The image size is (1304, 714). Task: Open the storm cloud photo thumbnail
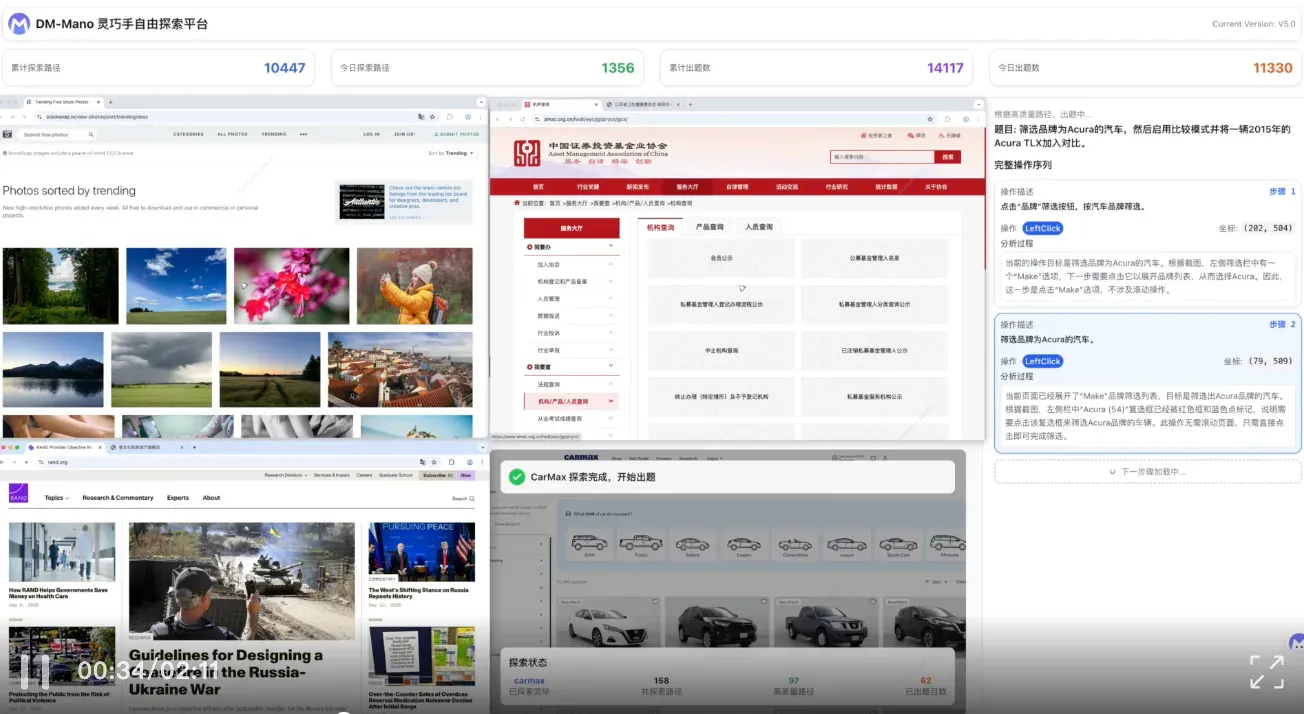161,369
